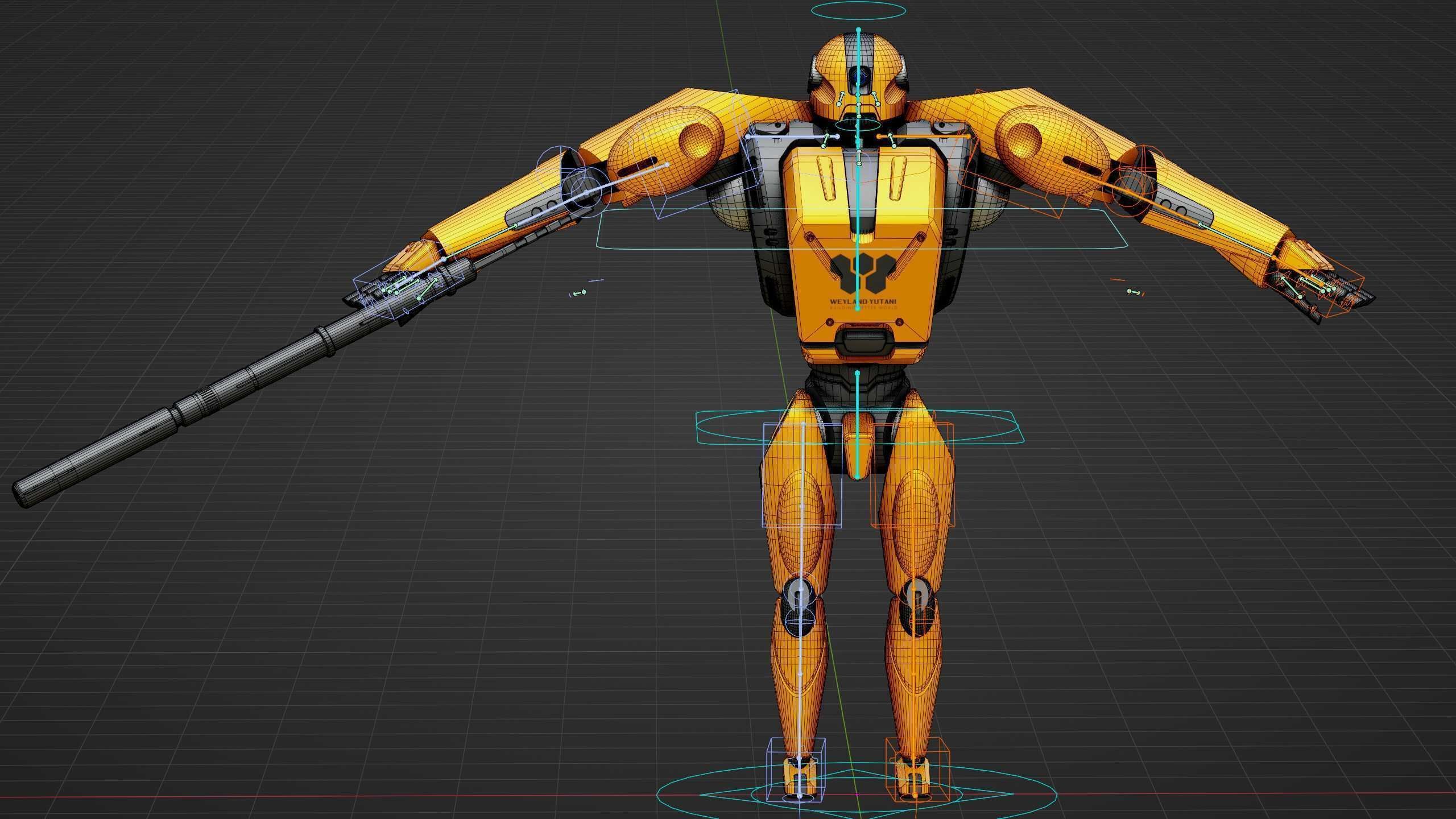
Task: Select the white upper arm bone
Action: 627,179
